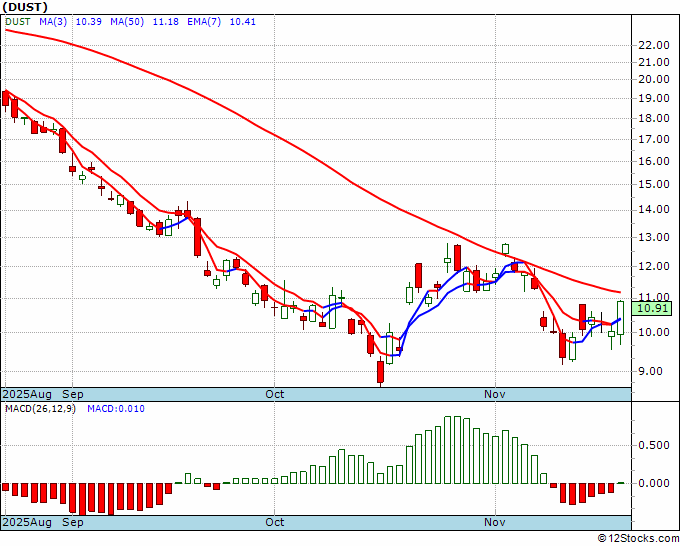Click the 21.00 price axis label
Viewport: 680px width, 546px height.
tap(654, 62)
